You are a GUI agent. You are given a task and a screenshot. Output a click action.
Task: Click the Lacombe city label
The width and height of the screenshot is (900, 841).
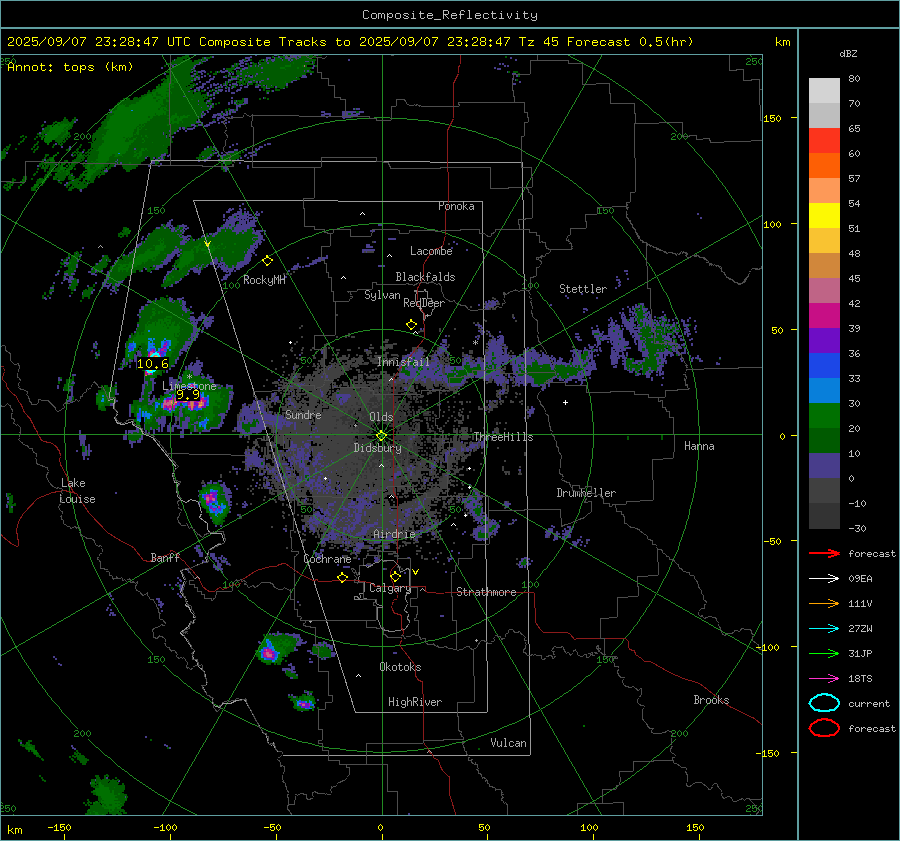tap(431, 251)
